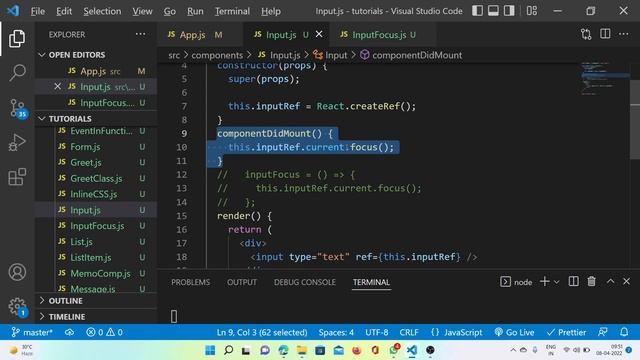
Task: Open the Selection menu
Action: pos(102,11)
